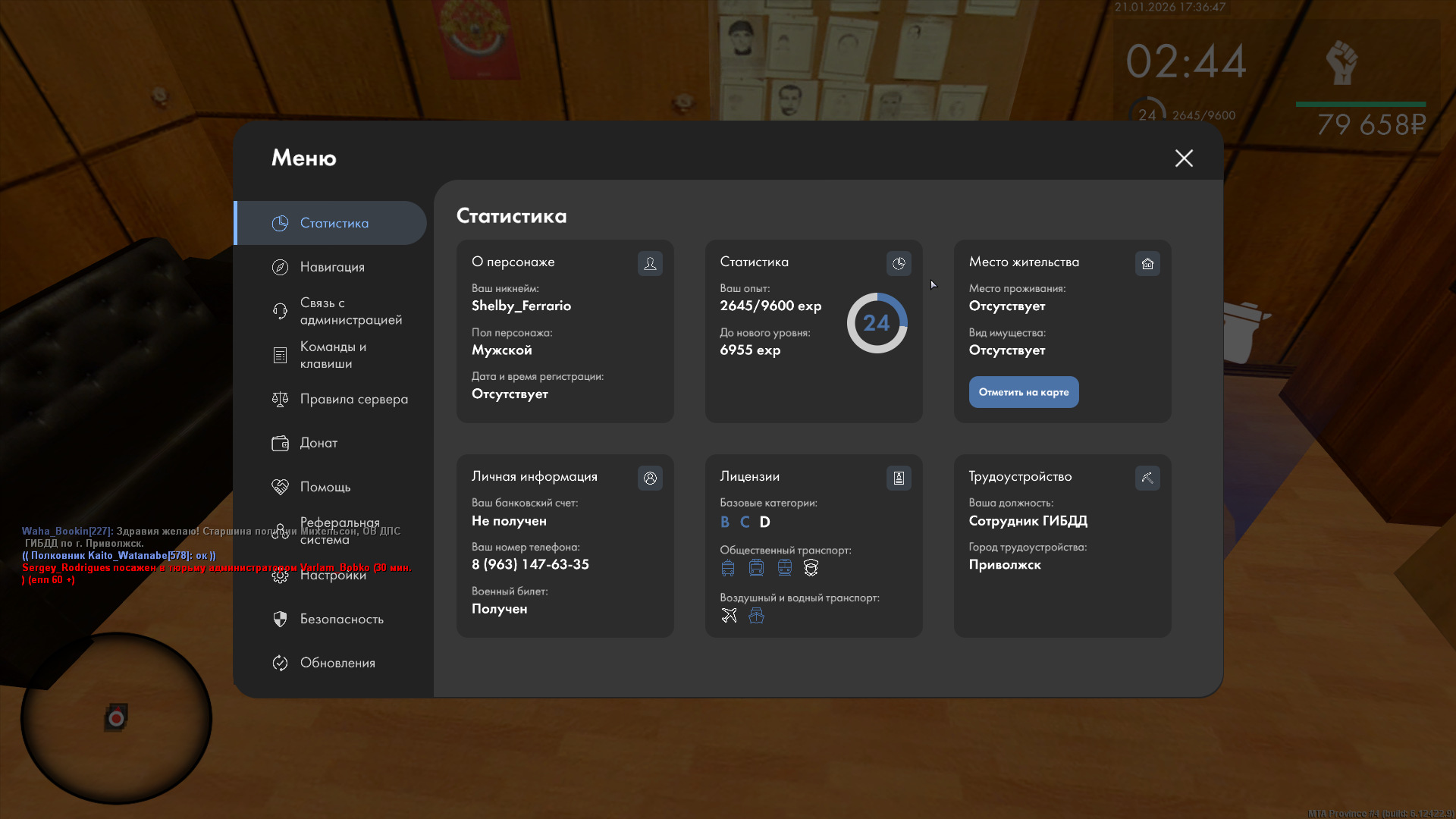
Task: Click the pie chart icon in Статистика card
Action: point(899,263)
